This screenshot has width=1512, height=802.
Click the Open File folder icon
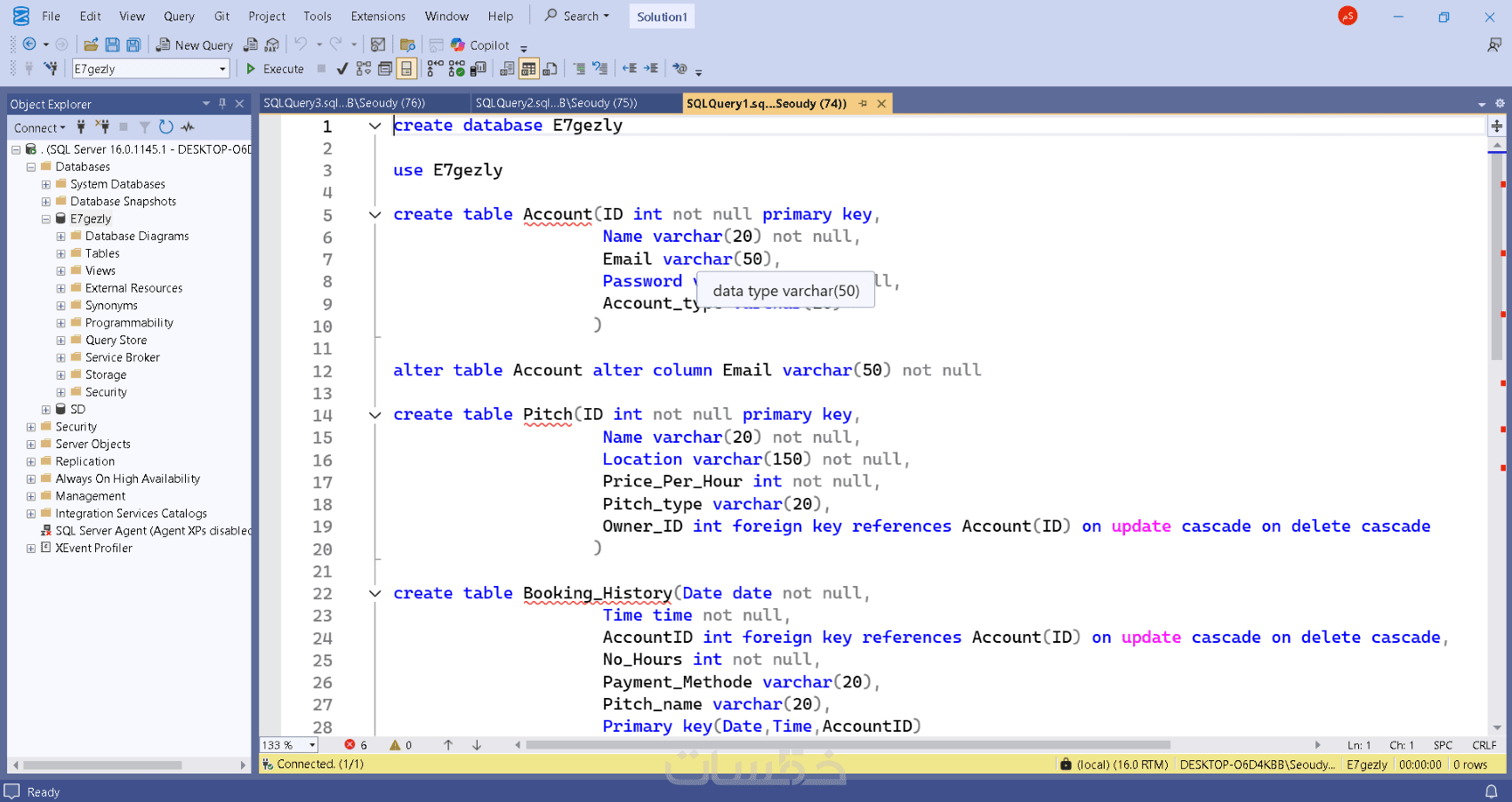tap(91, 44)
